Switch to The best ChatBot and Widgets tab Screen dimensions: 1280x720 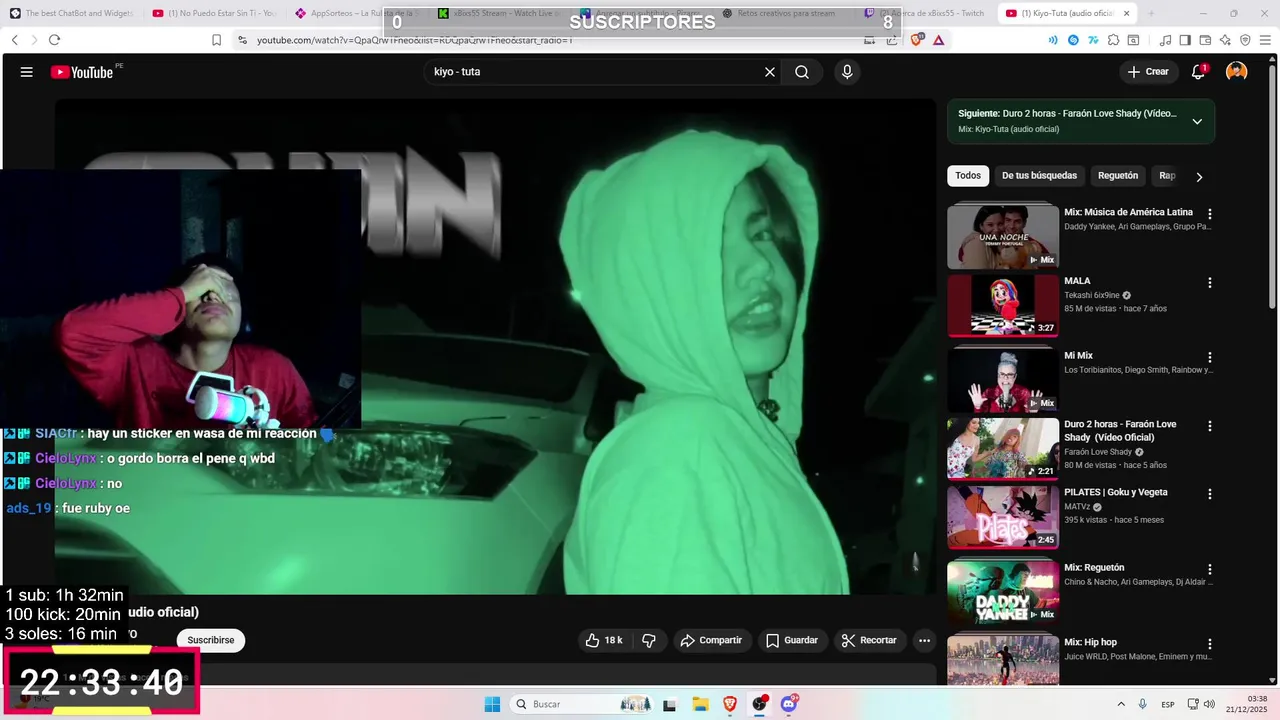[72, 13]
